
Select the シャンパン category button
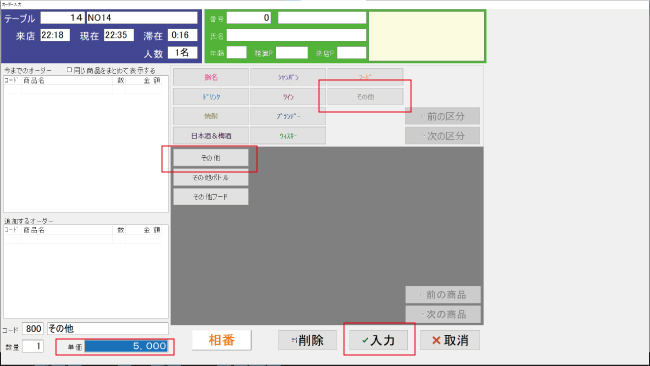(288, 77)
